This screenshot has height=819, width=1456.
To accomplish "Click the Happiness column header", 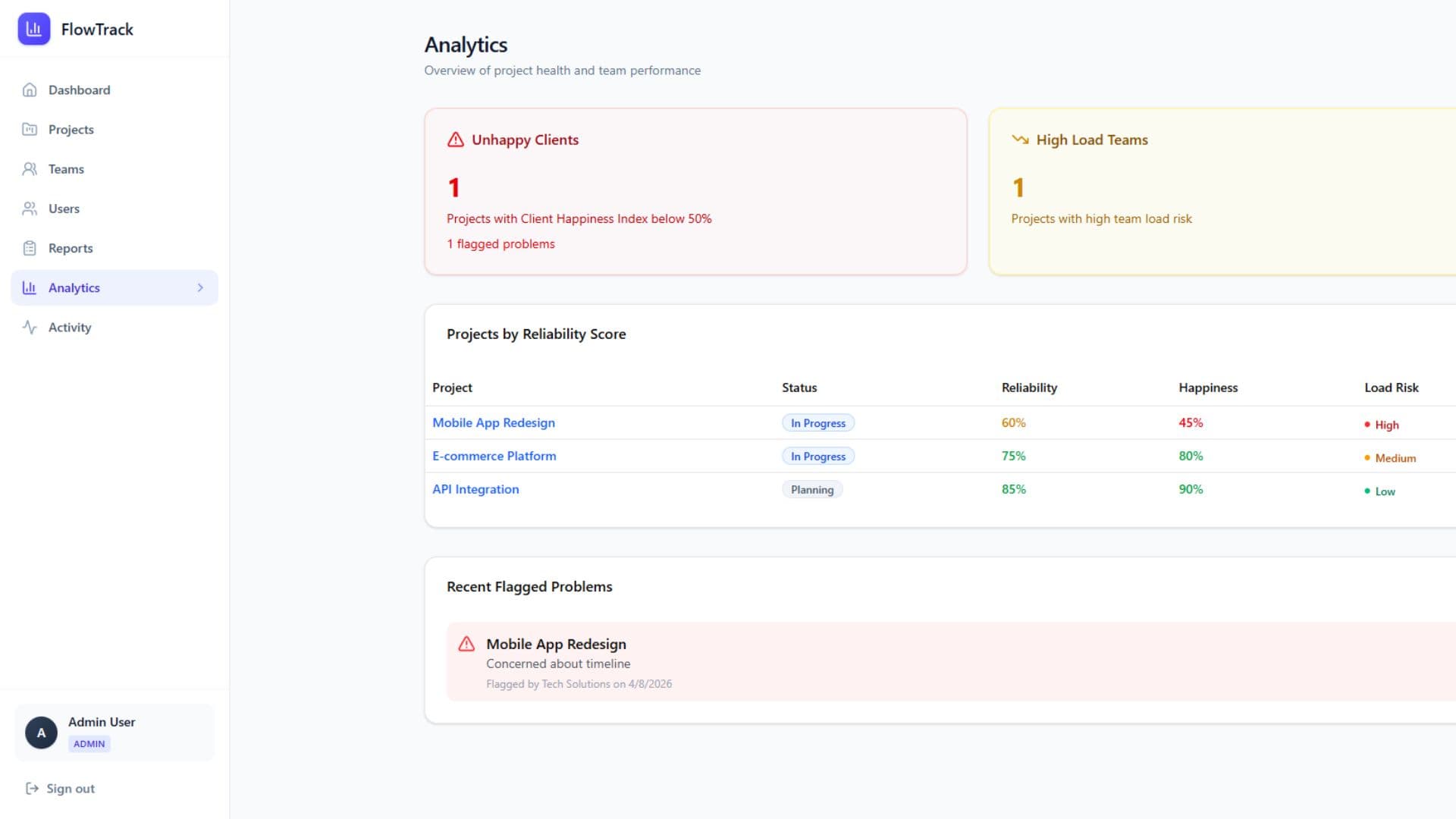I will click(x=1208, y=388).
